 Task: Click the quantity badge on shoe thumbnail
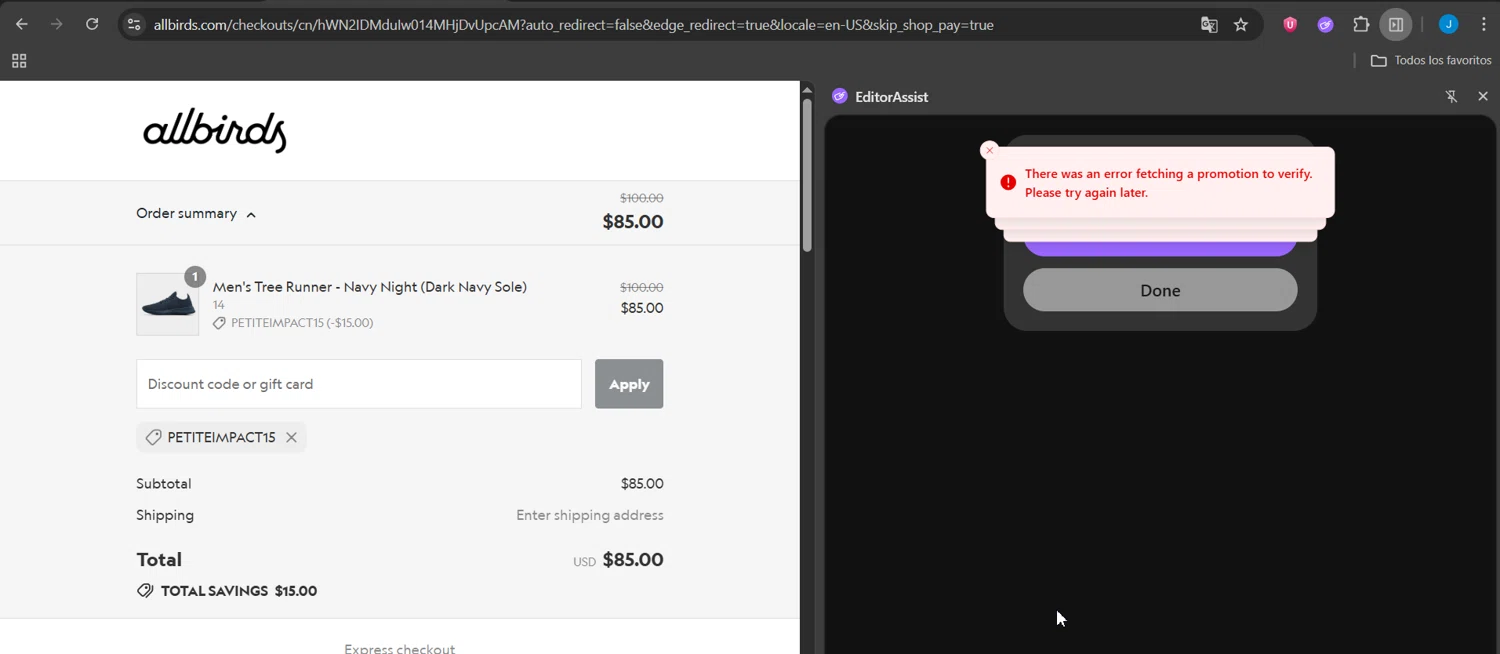[195, 276]
